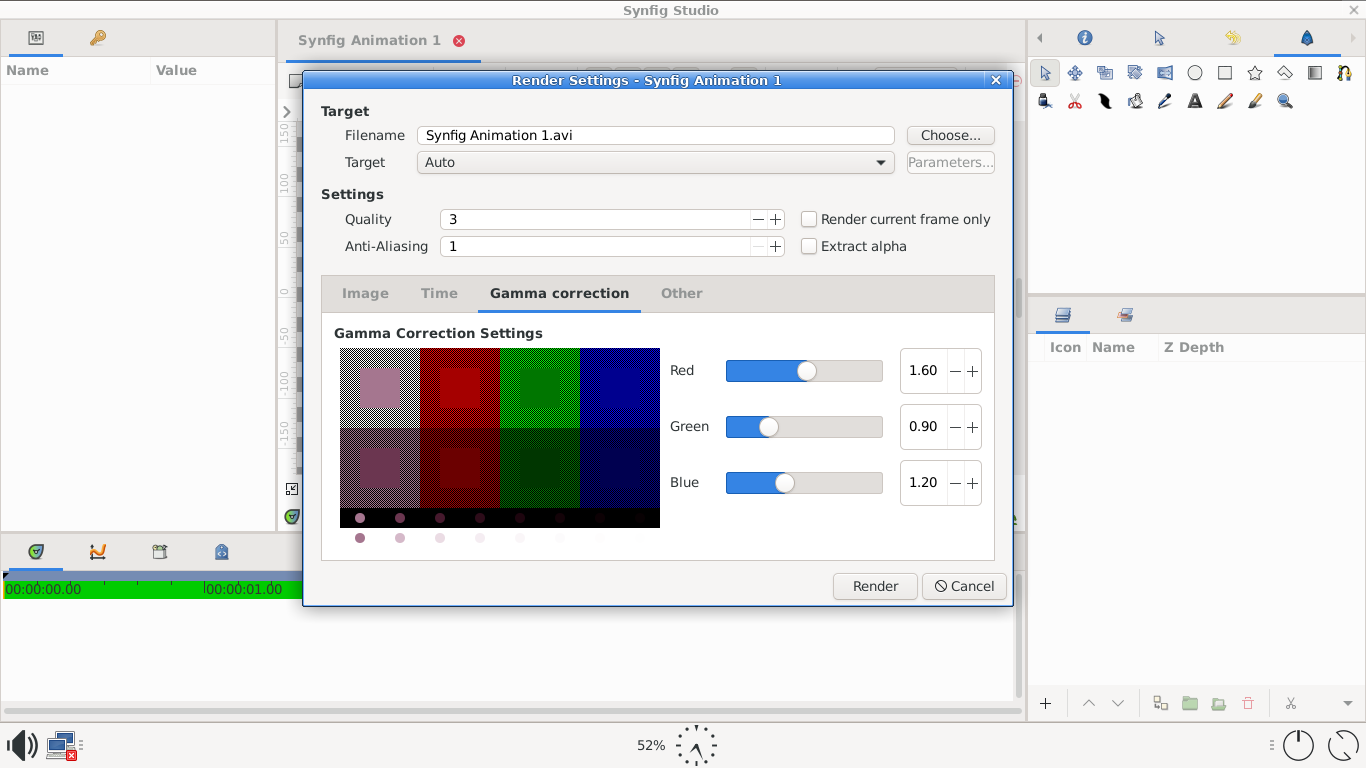Image resolution: width=1366 pixels, height=768 pixels.
Task: Close the Synfig Animation 1 document tab
Action: (x=459, y=41)
